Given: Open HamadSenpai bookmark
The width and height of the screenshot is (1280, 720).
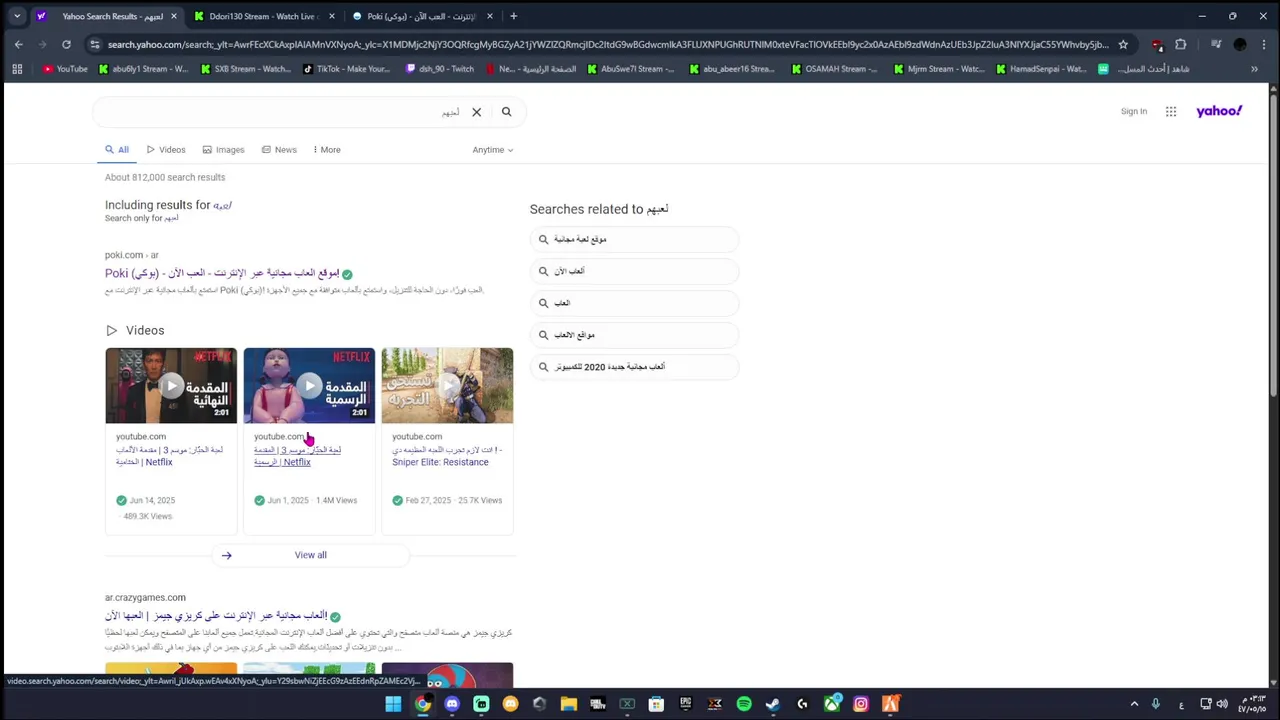Looking at the screenshot, I should coord(1041,69).
